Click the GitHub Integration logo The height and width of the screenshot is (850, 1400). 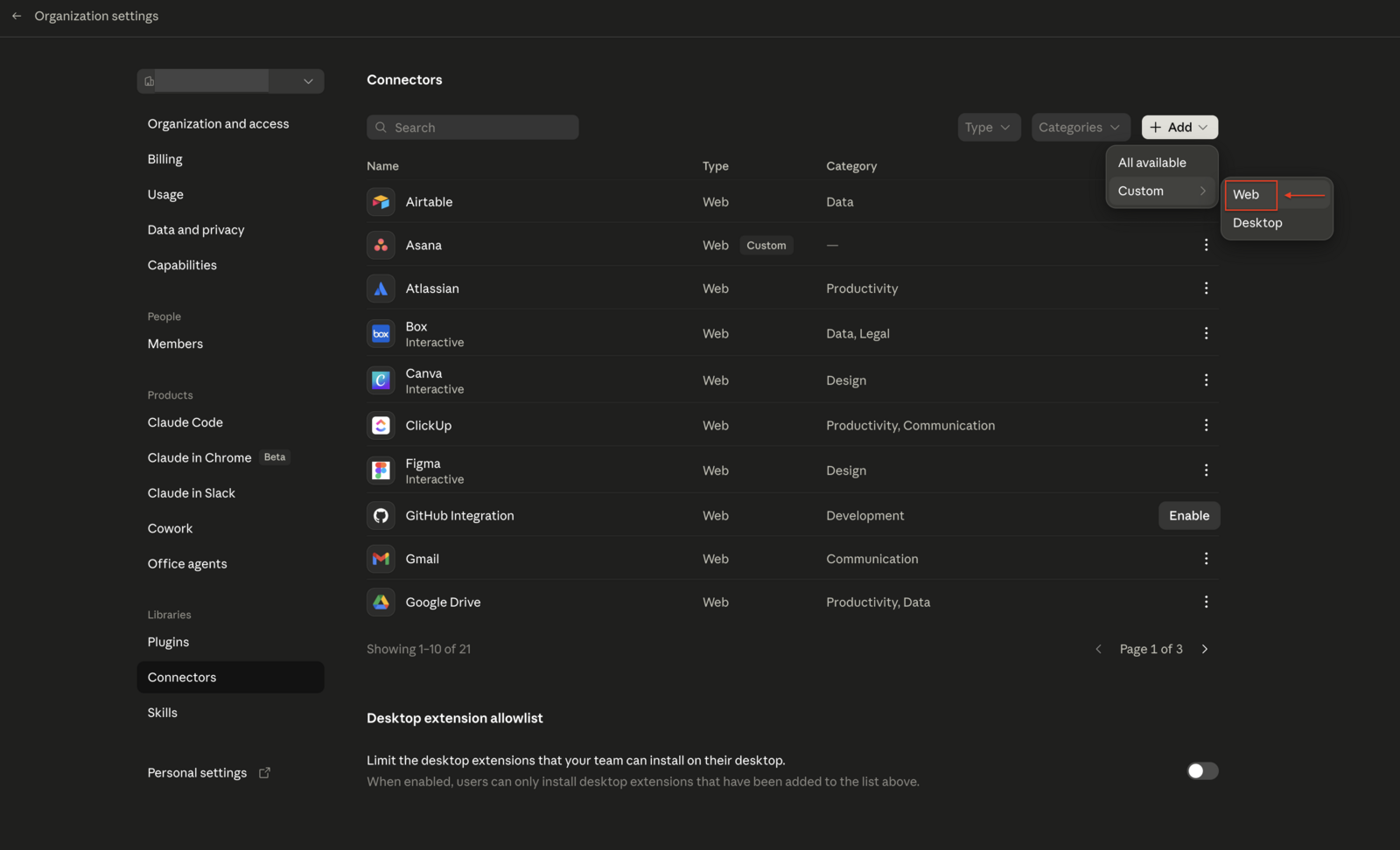point(381,516)
